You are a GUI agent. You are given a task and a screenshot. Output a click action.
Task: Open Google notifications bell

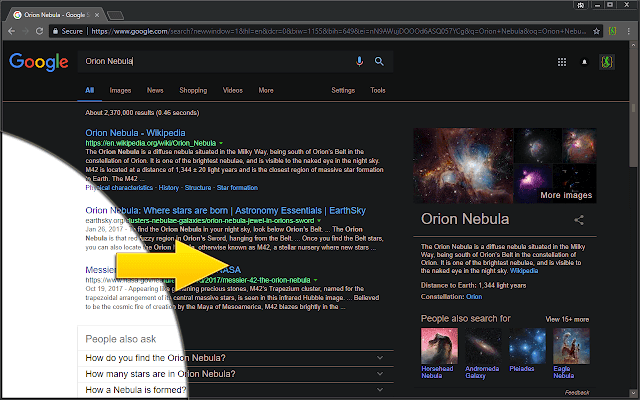584,62
